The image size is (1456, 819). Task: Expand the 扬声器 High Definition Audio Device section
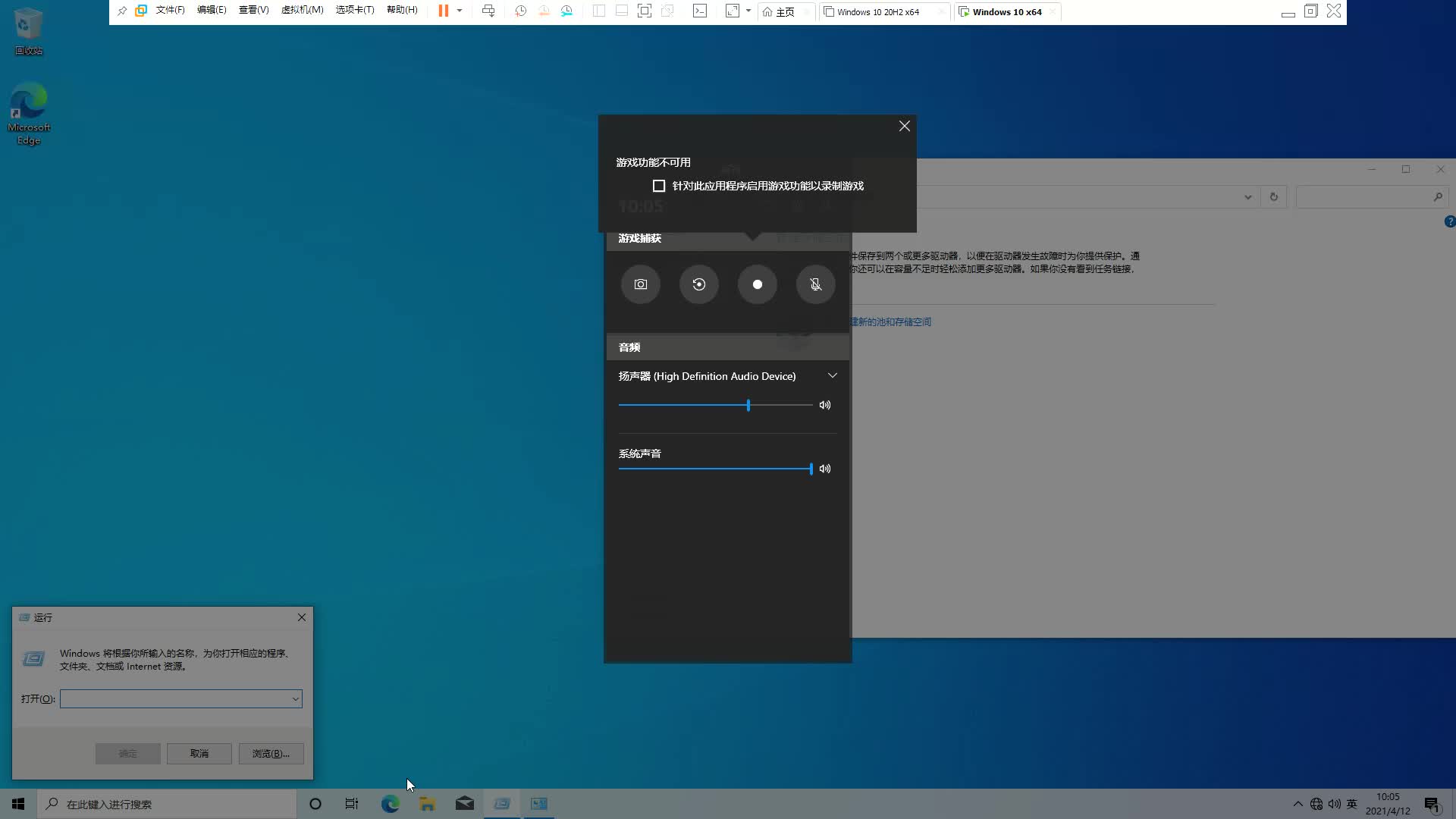832,375
